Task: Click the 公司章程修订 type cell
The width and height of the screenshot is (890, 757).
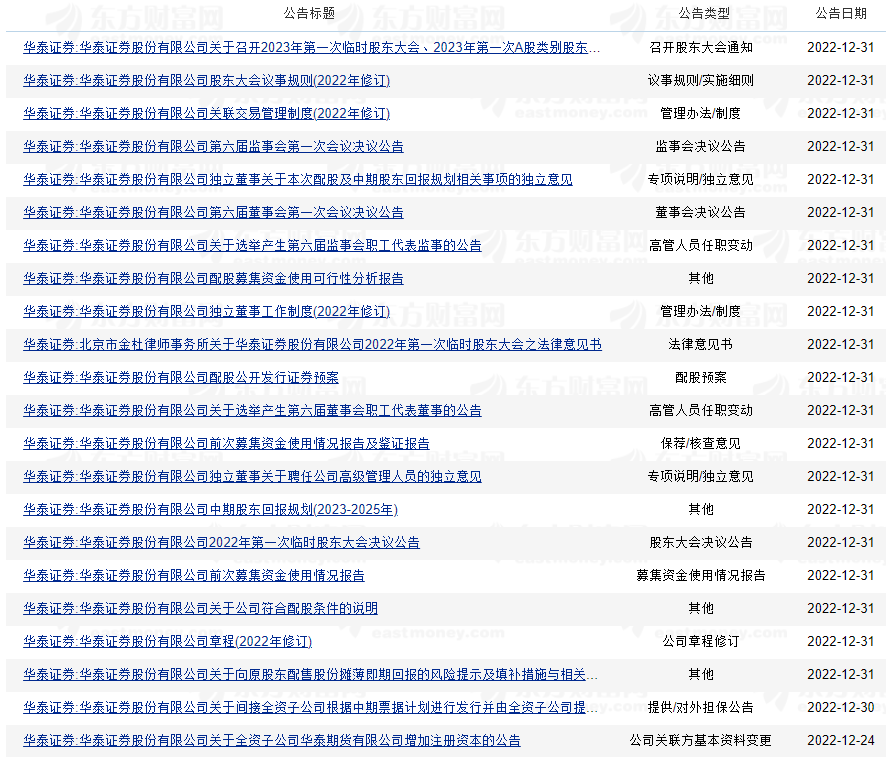Action: [x=701, y=641]
